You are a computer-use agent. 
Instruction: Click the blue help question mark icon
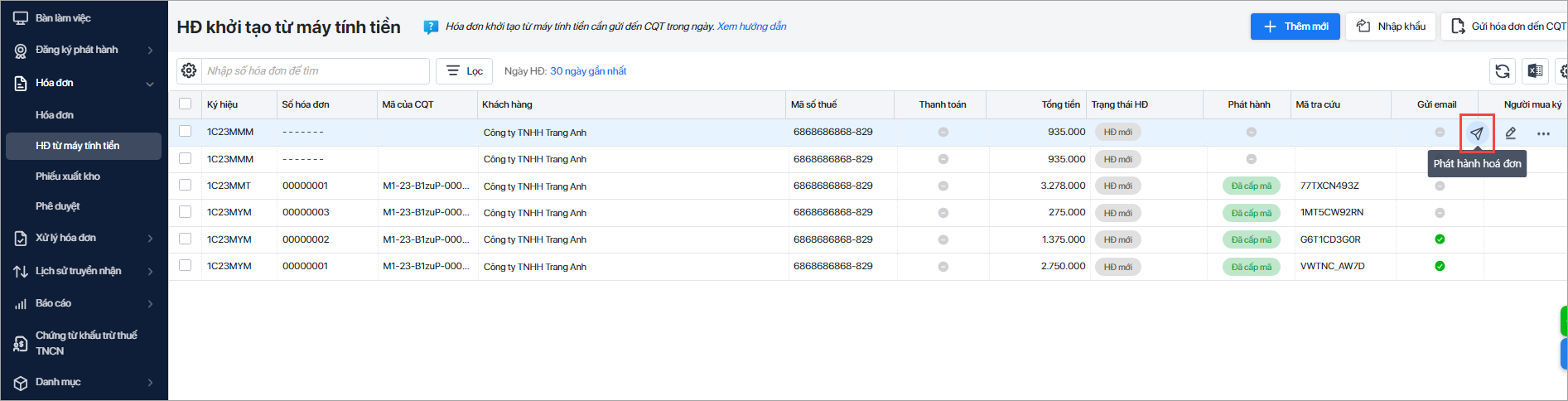click(x=431, y=27)
